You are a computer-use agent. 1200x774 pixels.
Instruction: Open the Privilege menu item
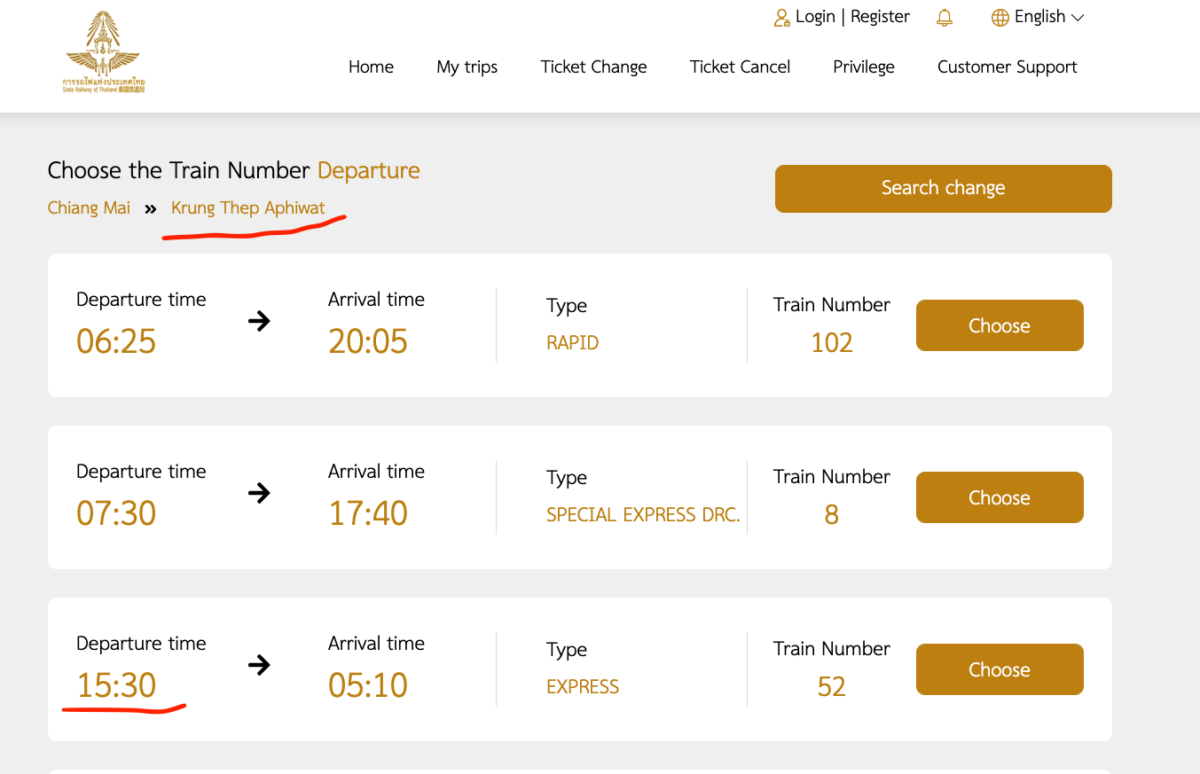864,67
